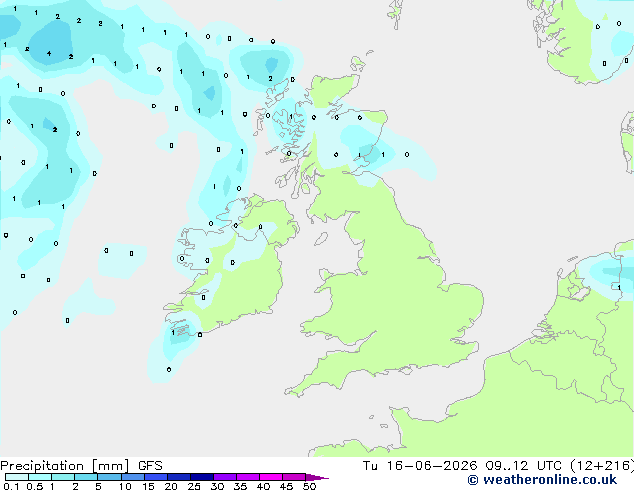Select legend swatch between 45 and 50
The height and width of the screenshot is (490, 634).
click(294, 477)
